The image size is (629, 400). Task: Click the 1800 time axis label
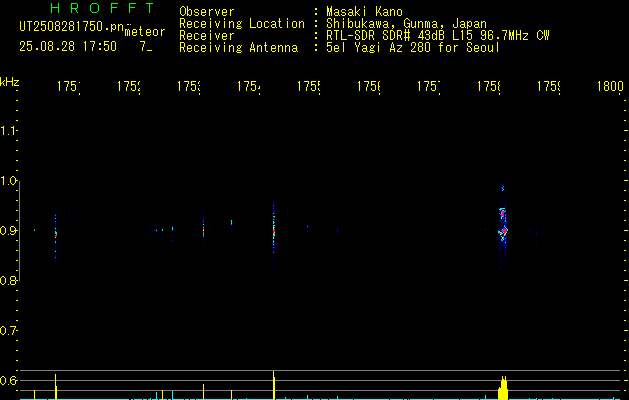[x=610, y=86]
